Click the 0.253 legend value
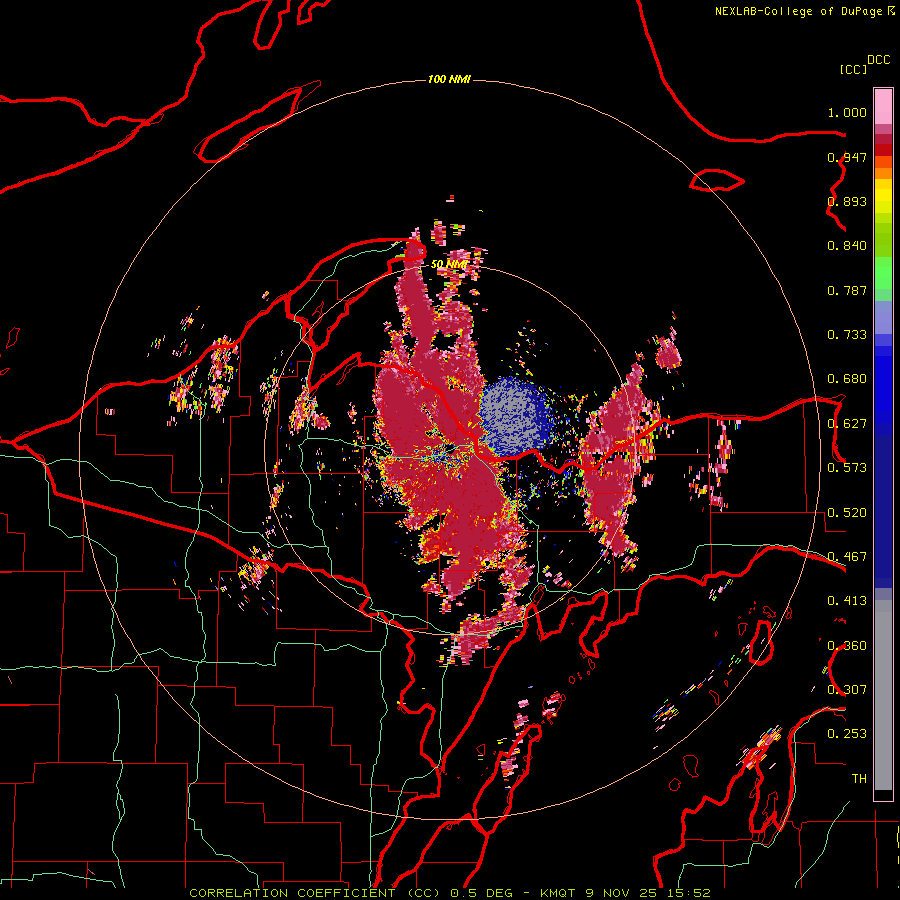 pyautogui.click(x=847, y=734)
